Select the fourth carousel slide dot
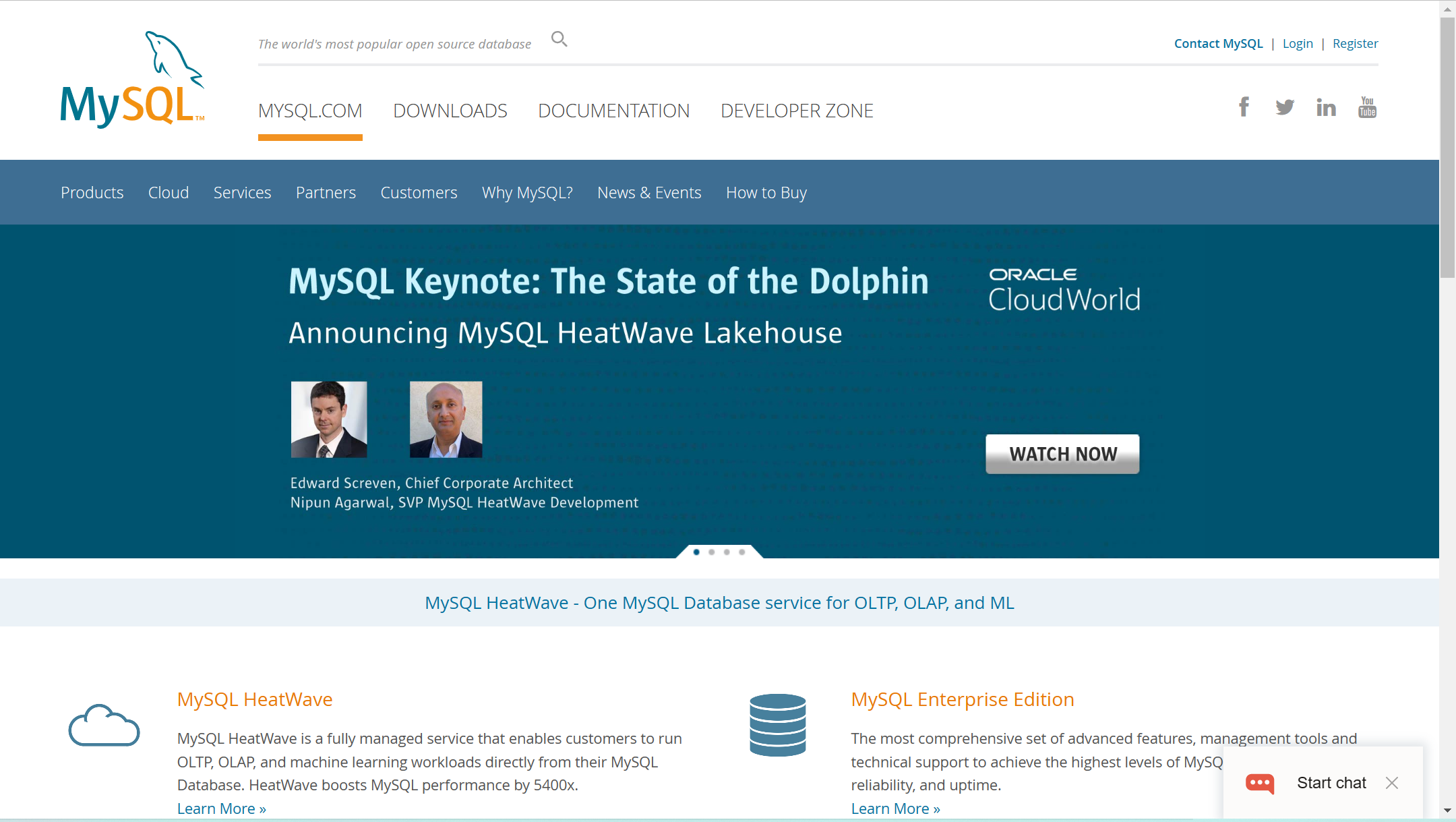This screenshot has width=1456, height=822. 741,552
